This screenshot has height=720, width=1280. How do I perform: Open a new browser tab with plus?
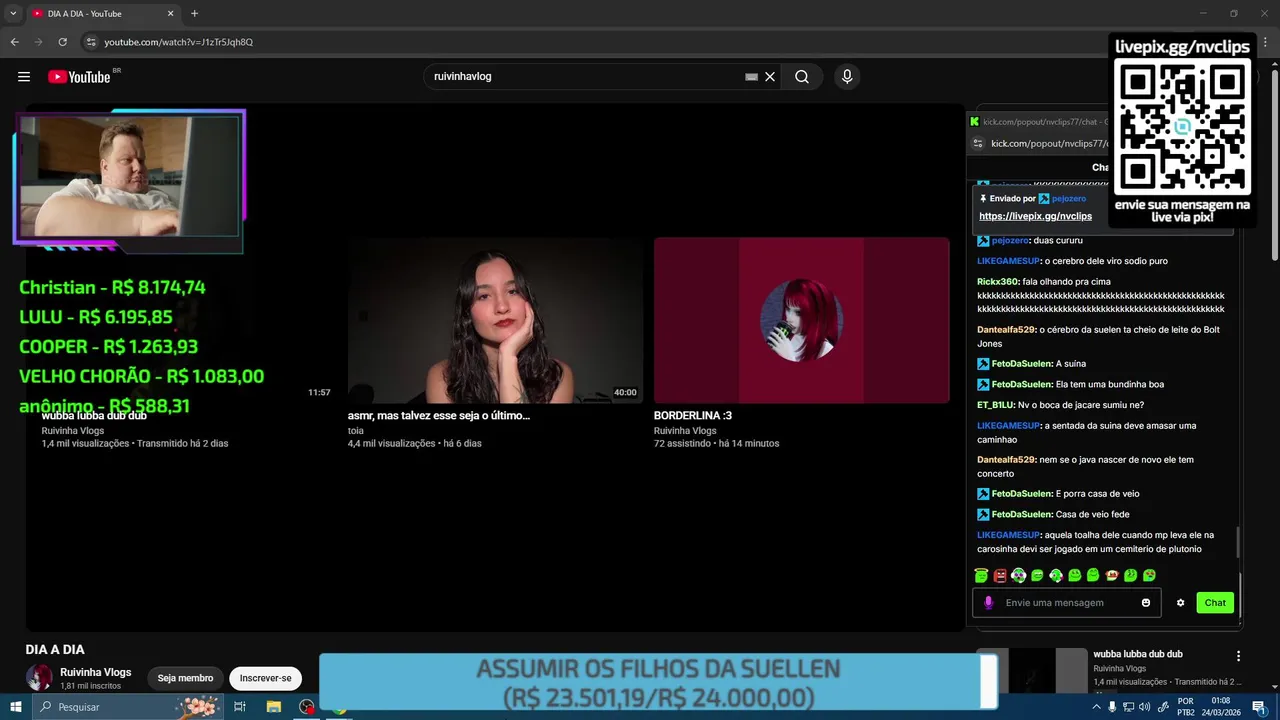(194, 14)
